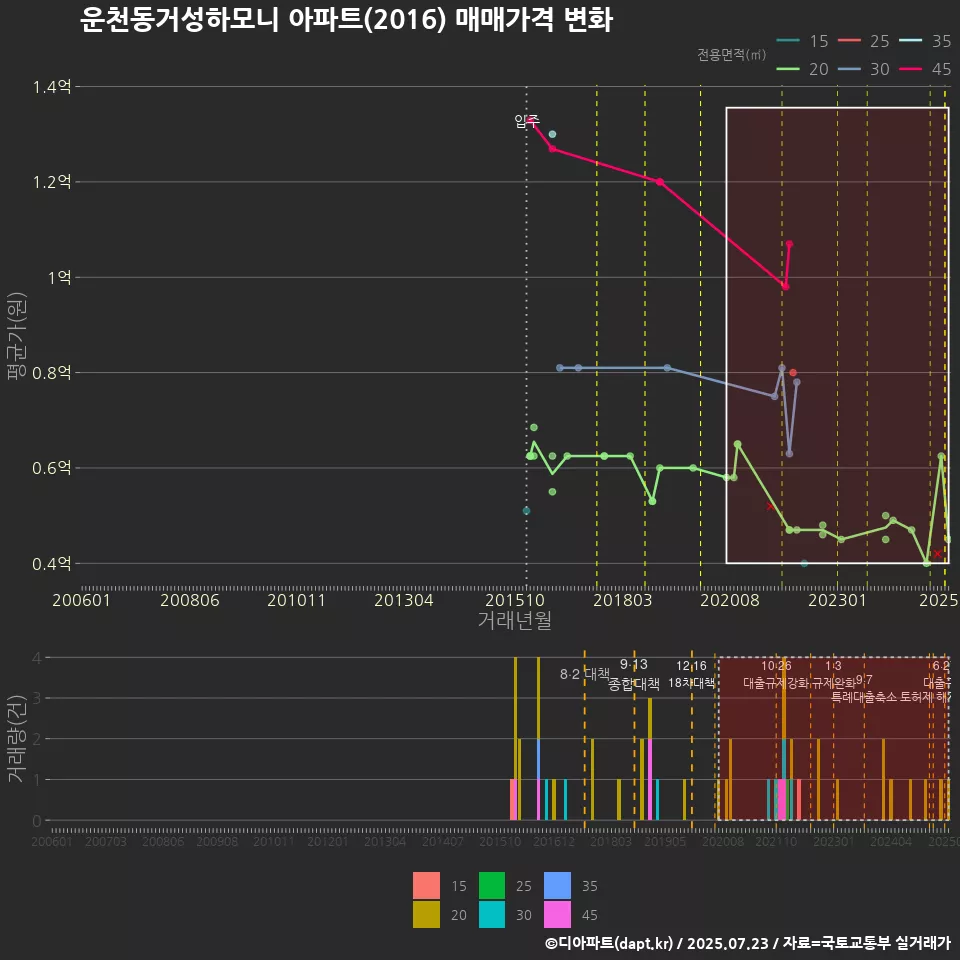Viewport: 960px width, 960px height.
Task: Click the 202301 x-axis label on price chart
Action: pyautogui.click(x=838, y=600)
